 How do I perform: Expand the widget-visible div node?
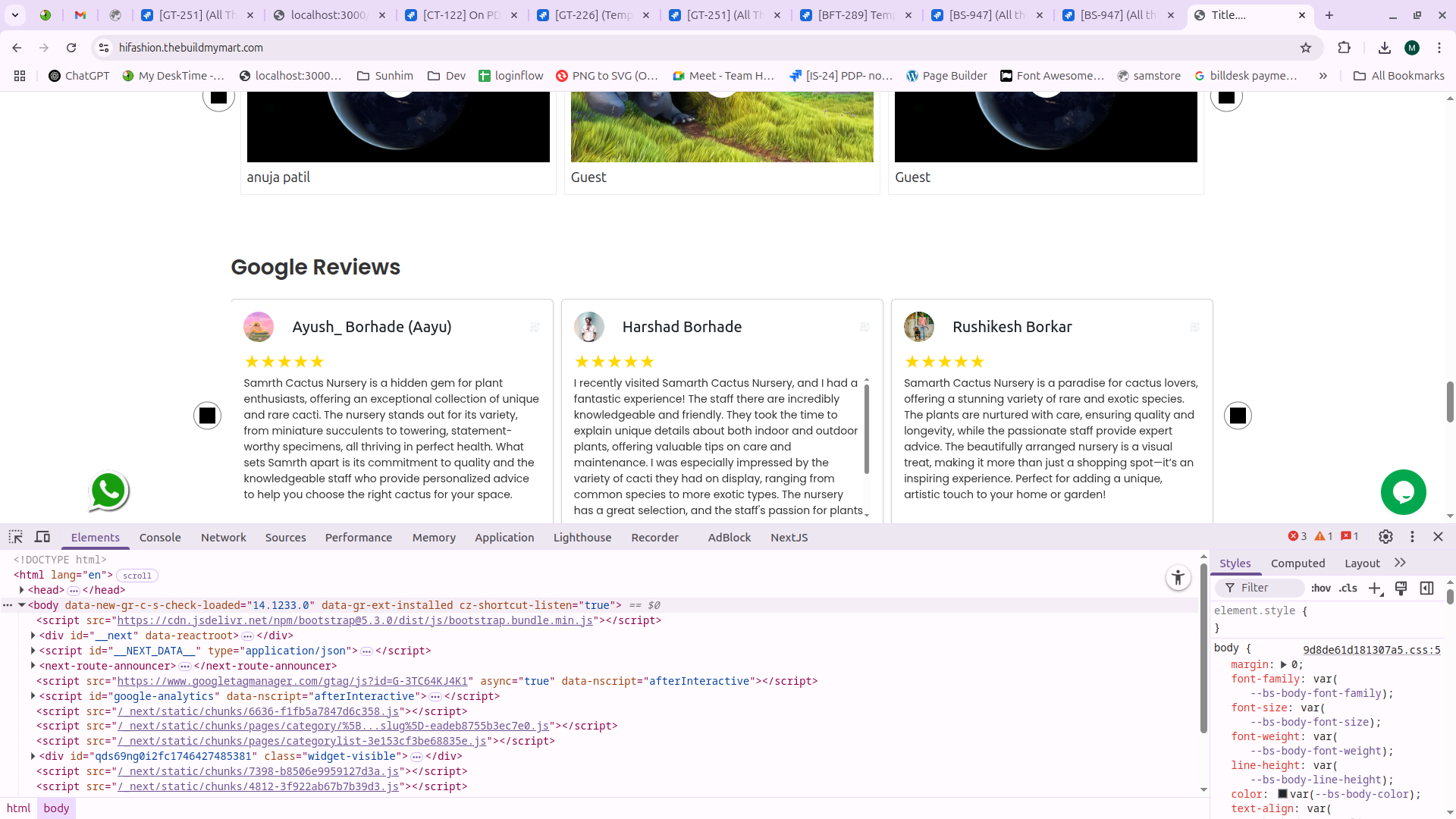33,756
